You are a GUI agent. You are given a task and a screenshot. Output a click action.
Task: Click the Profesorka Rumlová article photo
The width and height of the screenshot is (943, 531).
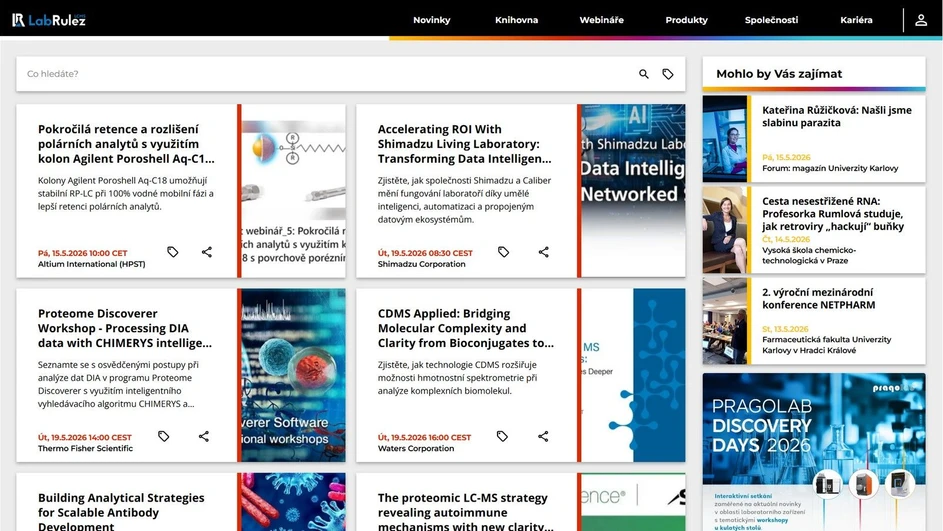[725, 230]
